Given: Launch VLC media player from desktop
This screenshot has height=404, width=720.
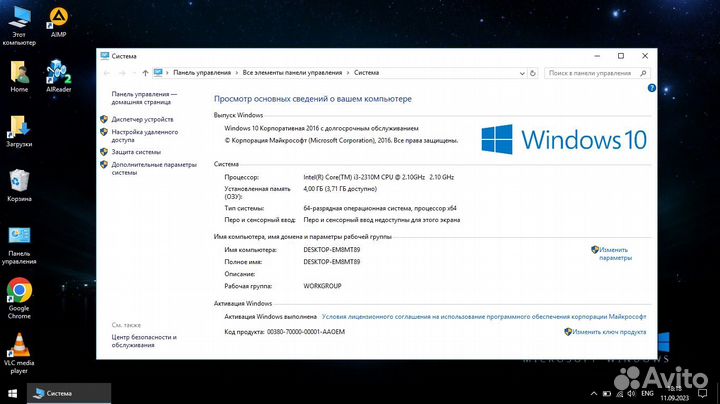Looking at the screenshot, I should [x=19, y=354].
